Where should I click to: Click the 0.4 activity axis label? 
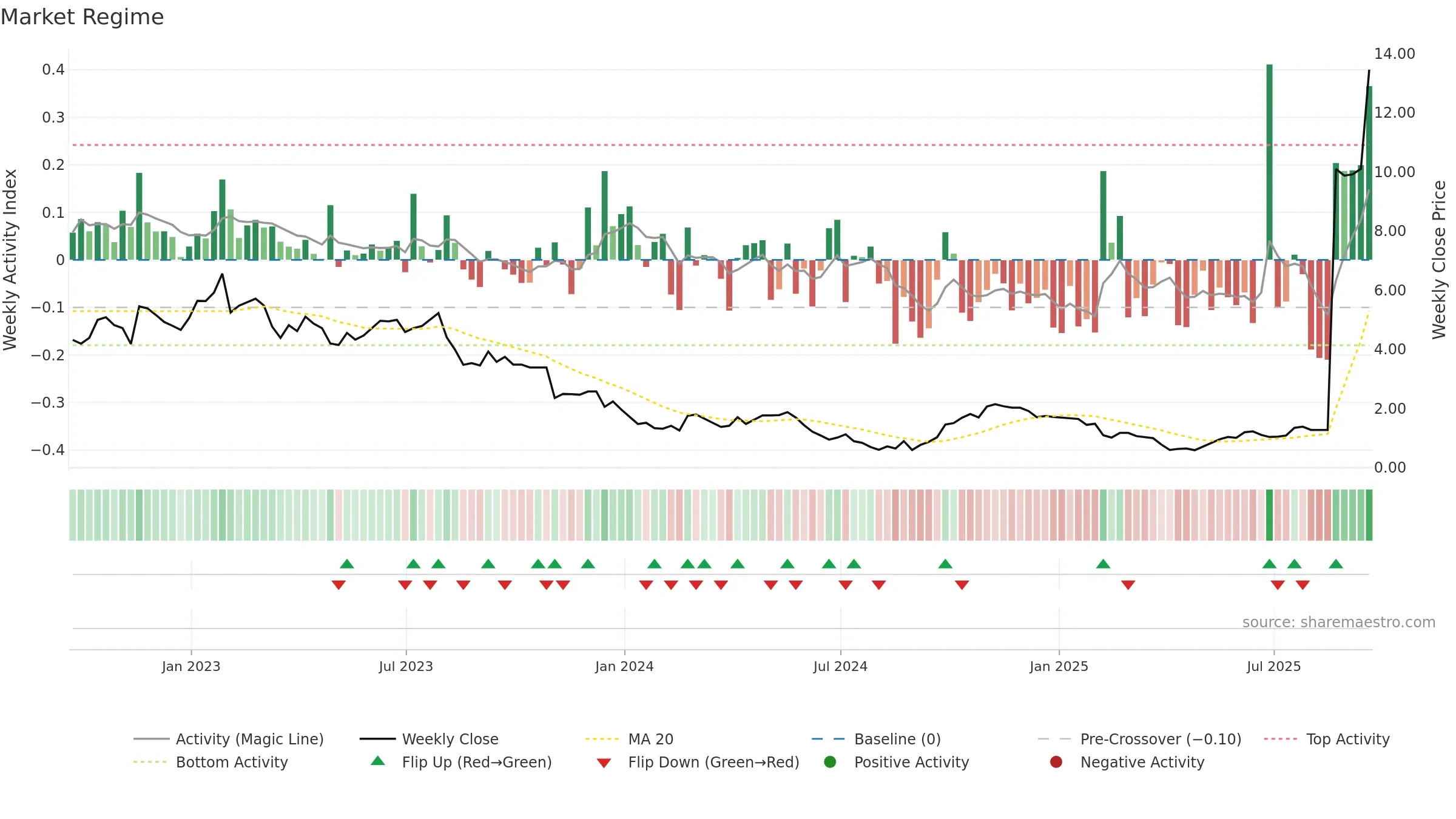click(53, 70)
